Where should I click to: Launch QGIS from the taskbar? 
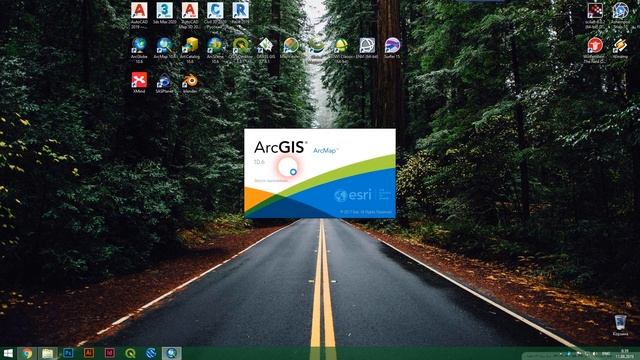tap(130, 353)
